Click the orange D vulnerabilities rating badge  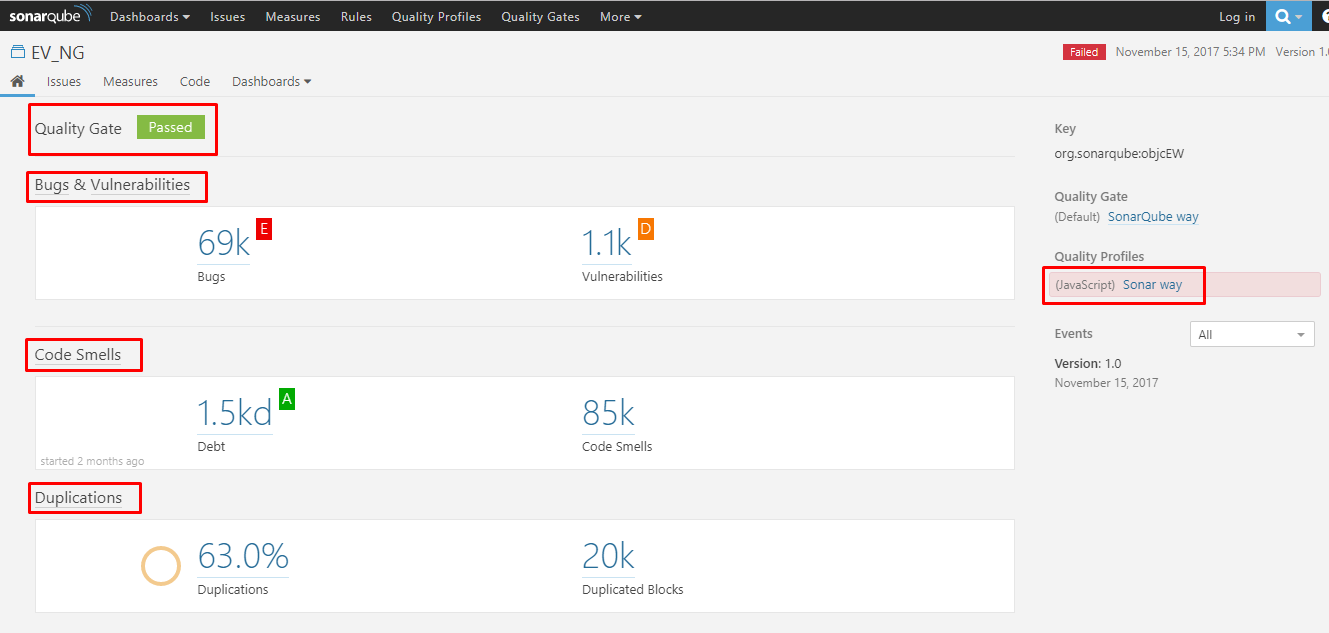(x=646, y=229)
